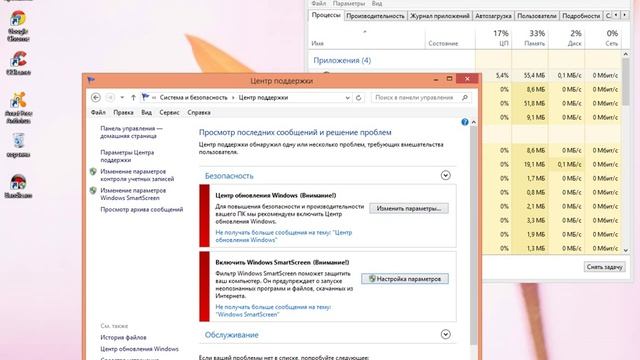Switch to the Подробности tab
The height and width of the screenshot is (360, 640).
pos(581,16)
